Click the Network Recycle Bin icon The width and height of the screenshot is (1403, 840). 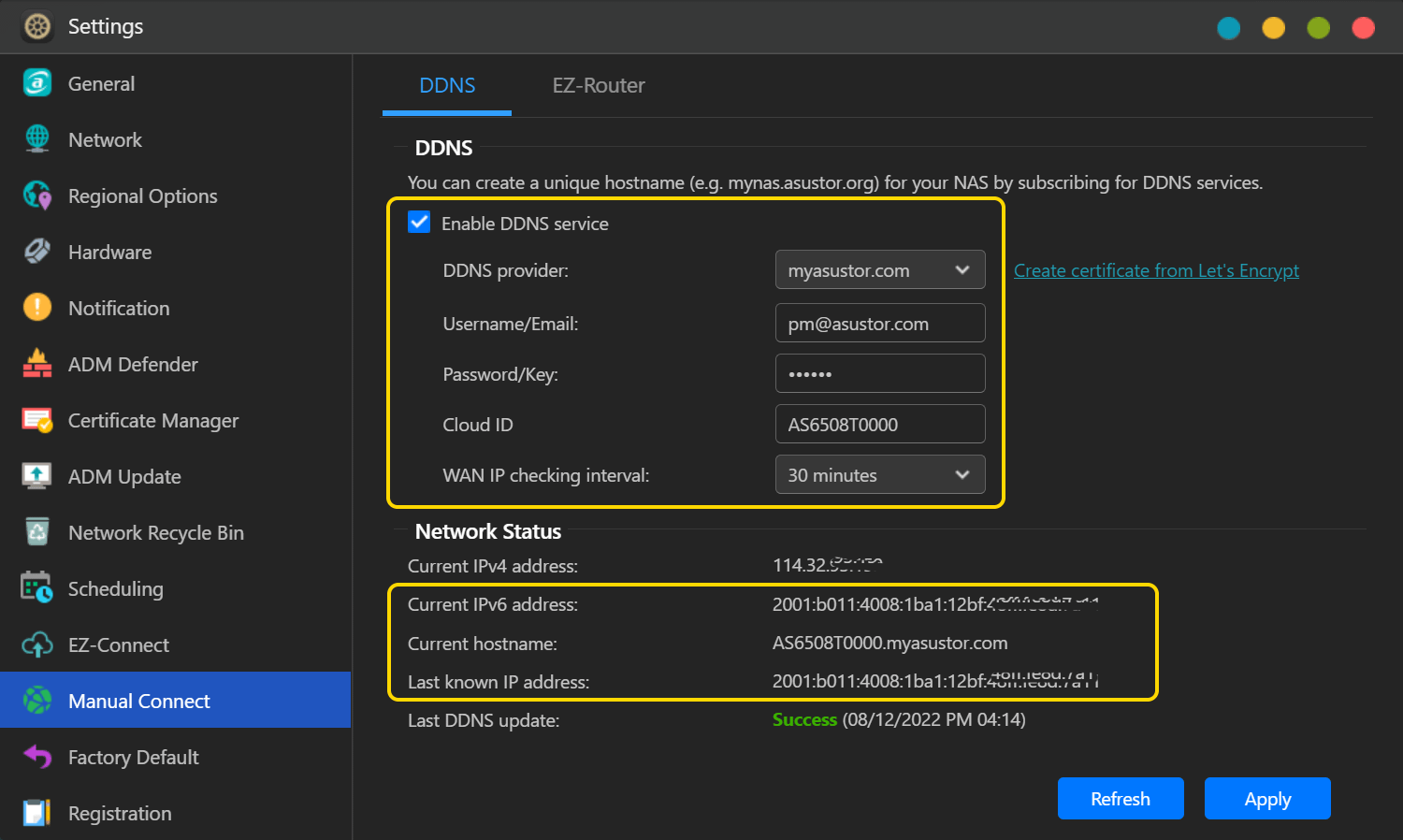coord(37,532)
